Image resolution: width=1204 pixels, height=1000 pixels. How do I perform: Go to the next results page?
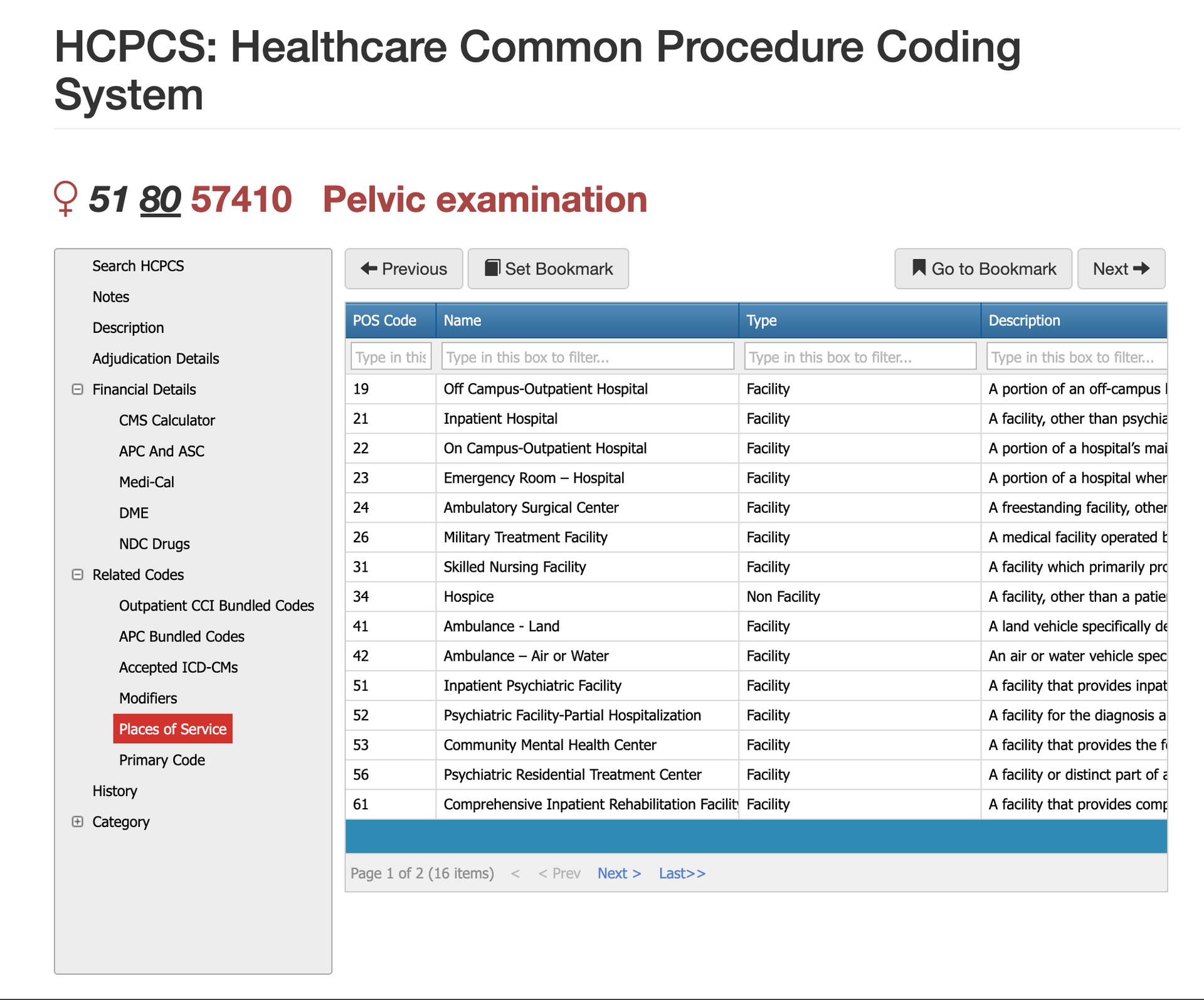618,873
